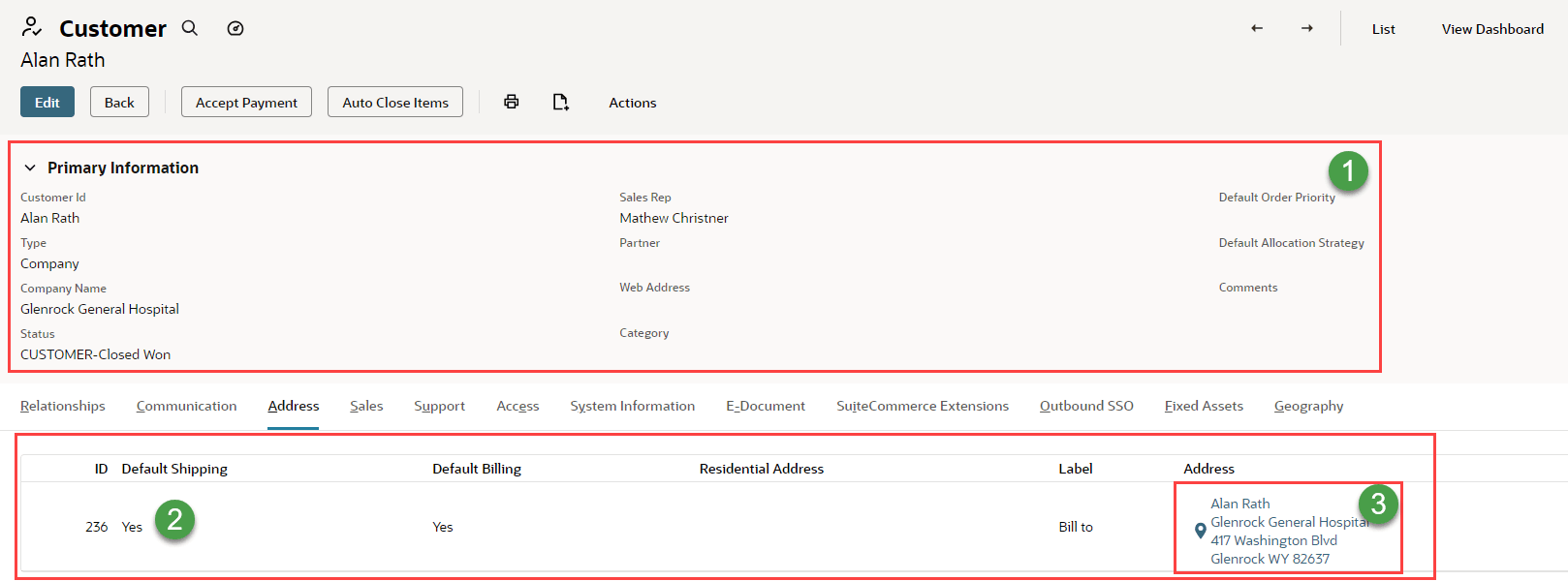
Task: Click the Yes value under Default Billing
Action: [x=443, y=527]
